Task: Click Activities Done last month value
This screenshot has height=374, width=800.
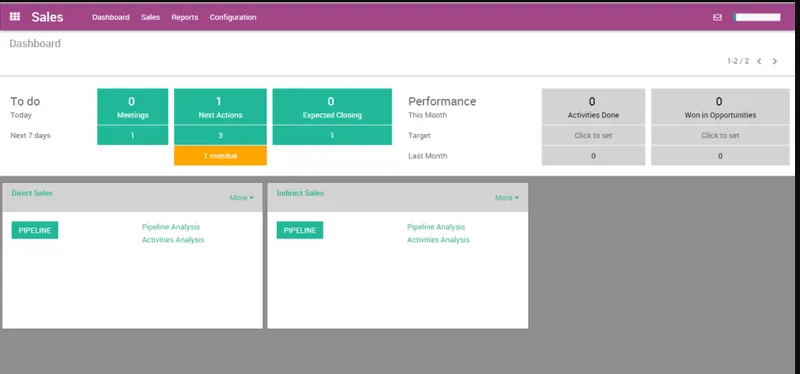Action: [x=593, y=156]
